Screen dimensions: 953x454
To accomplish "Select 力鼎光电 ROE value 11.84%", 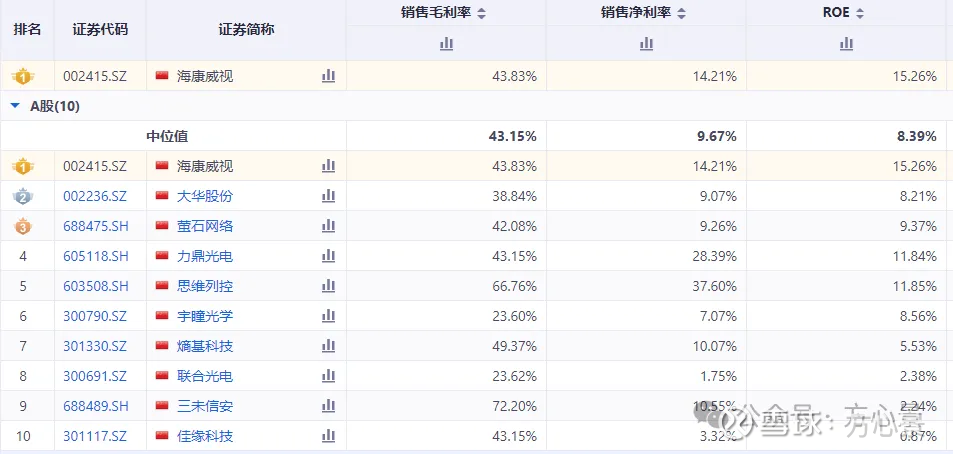I will pyautogui.click(x=914, y=256).
